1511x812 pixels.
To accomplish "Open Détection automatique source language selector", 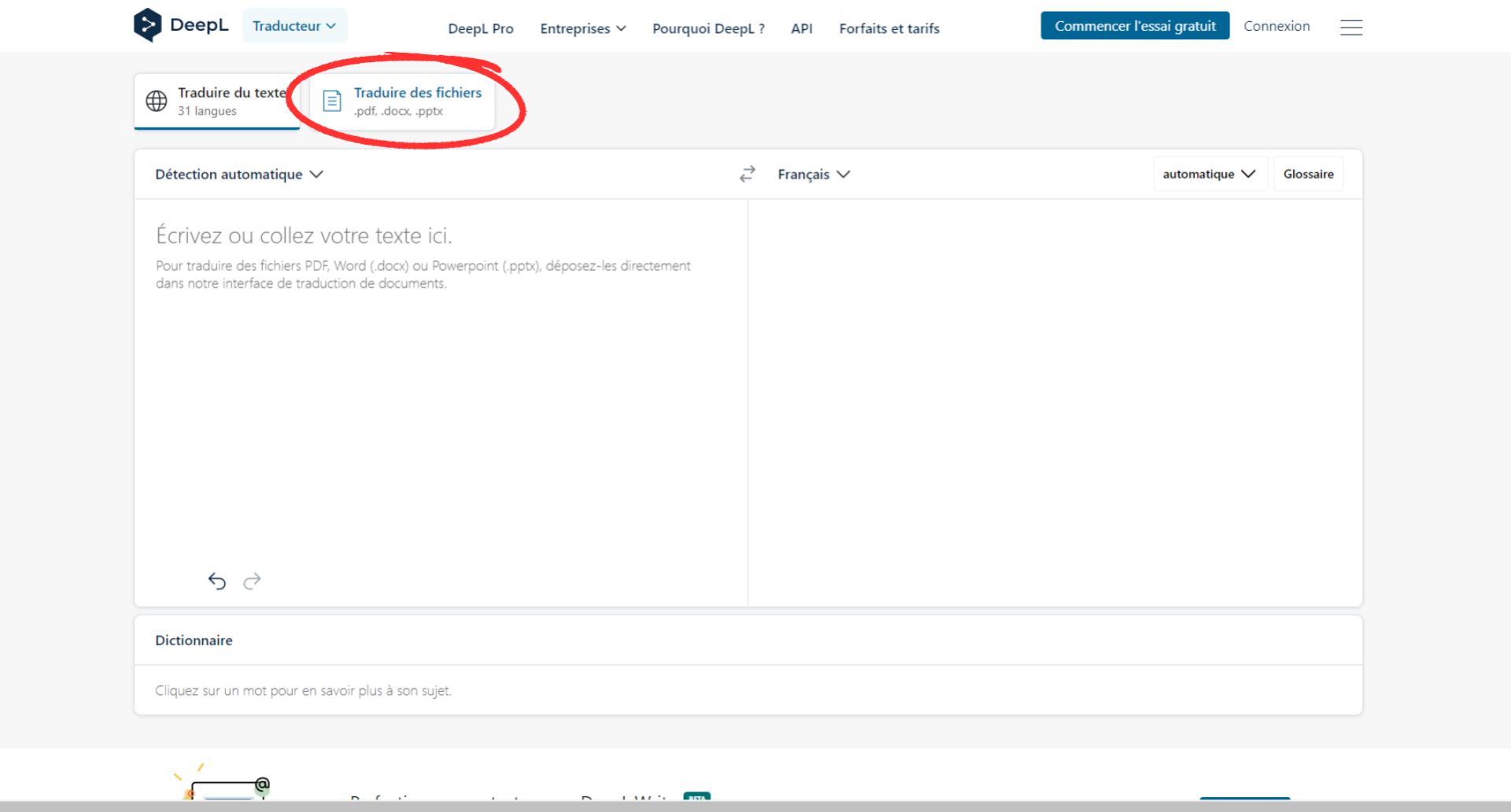I will [239, 174].
